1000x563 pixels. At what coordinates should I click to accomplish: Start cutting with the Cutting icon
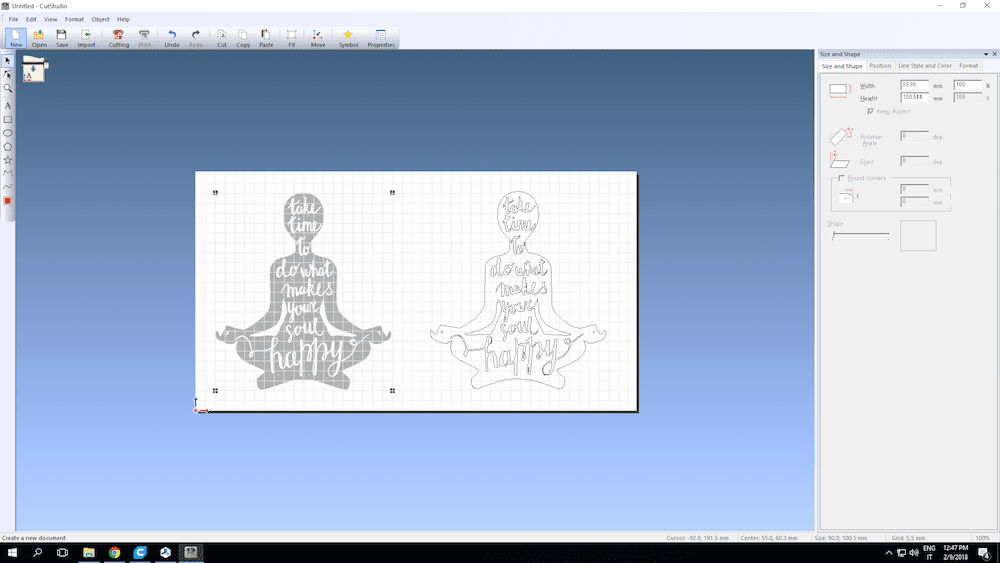click(x=119, y=38)
